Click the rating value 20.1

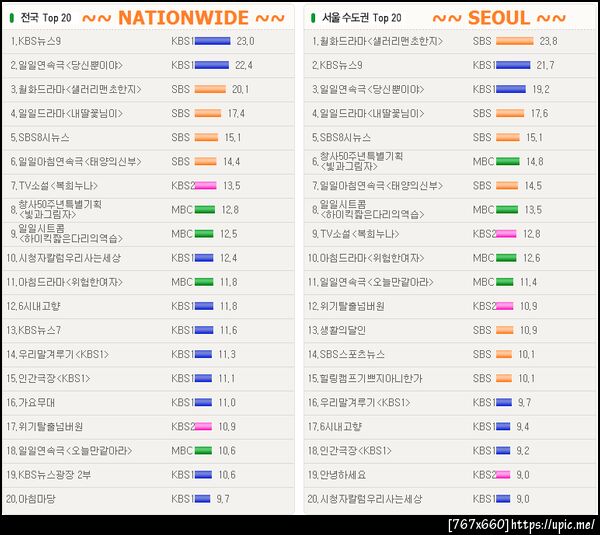(x=240, y=89)
